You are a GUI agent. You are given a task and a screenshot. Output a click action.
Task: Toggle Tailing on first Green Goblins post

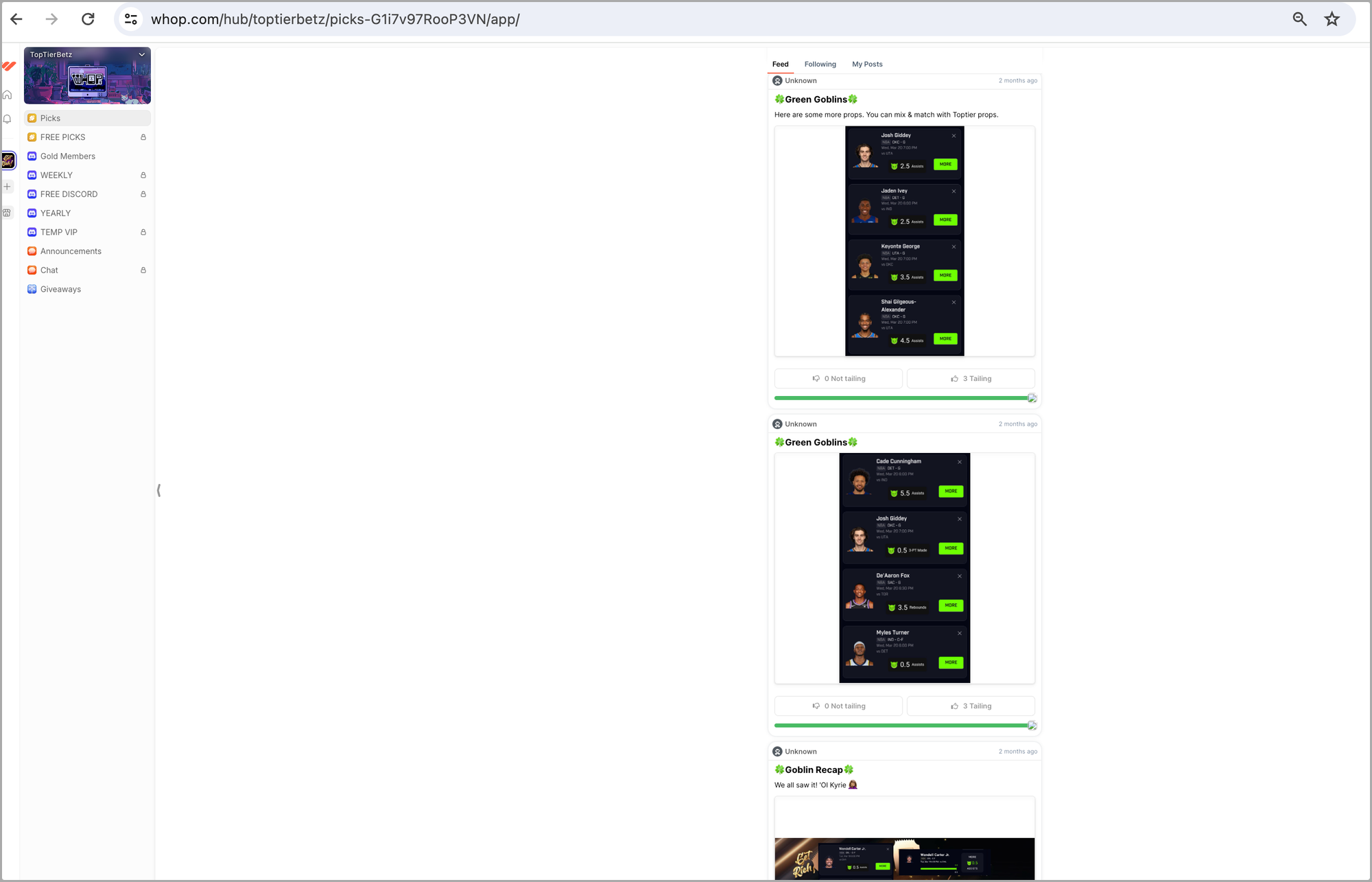tap(970, 379)
